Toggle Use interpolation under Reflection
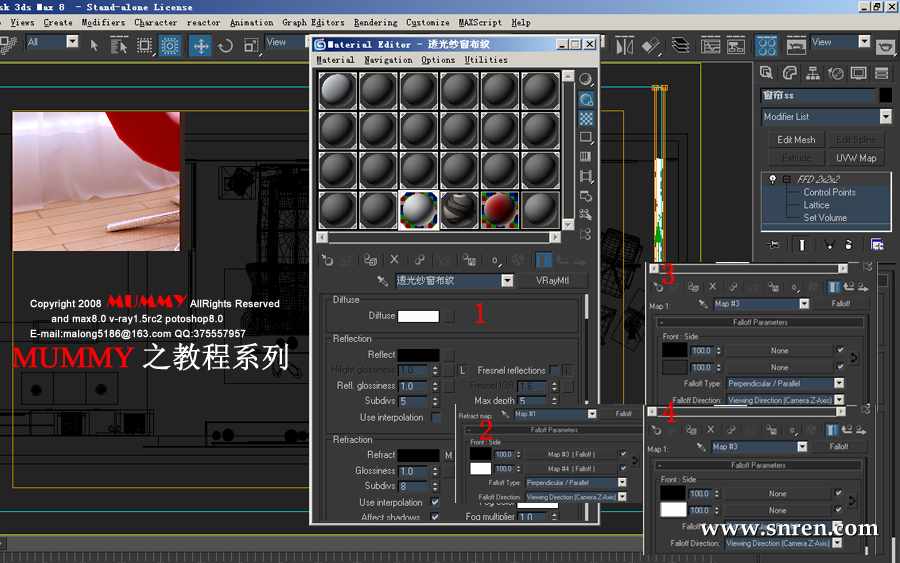 point(436,417)
